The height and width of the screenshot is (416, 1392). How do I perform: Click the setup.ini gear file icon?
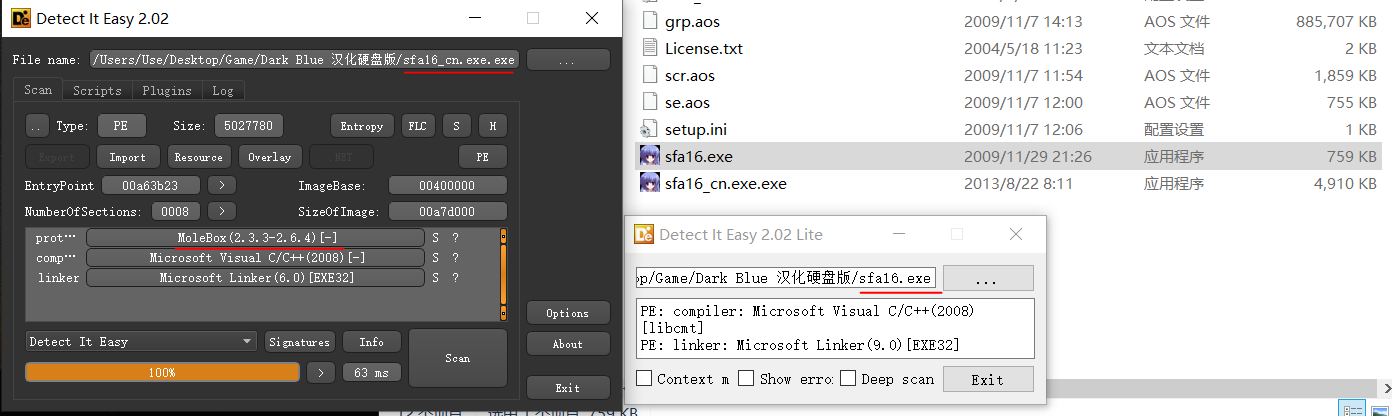(x=650, y=129)
